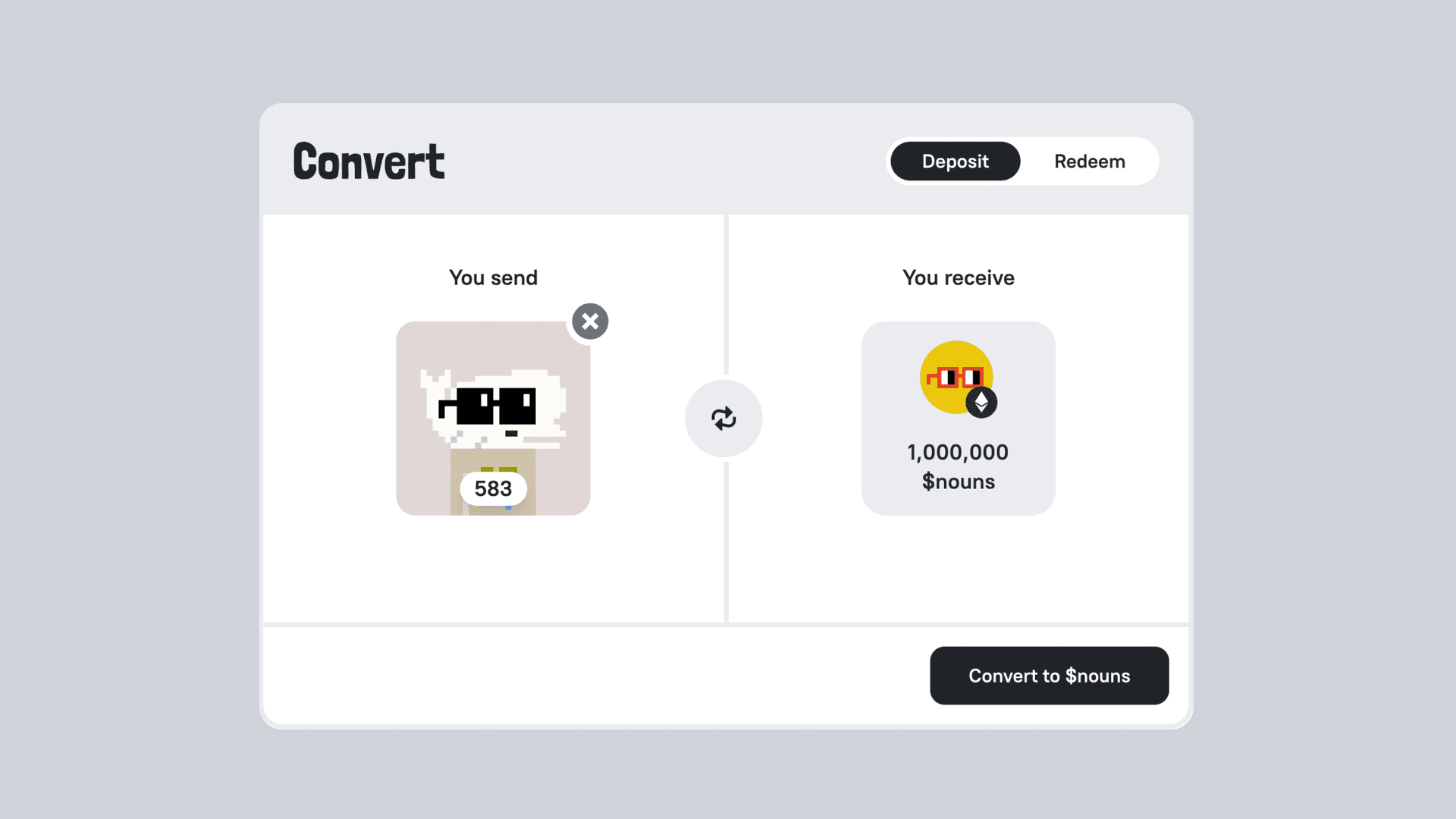Click the red glasses on the token icon
The height and width of the screenshot is (819, 1456).
(x=957, y=377)
